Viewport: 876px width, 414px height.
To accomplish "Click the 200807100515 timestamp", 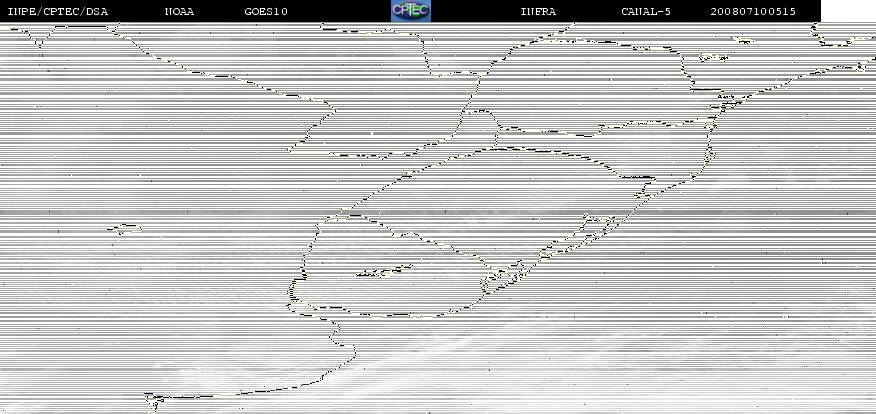I will click(753, 11).
